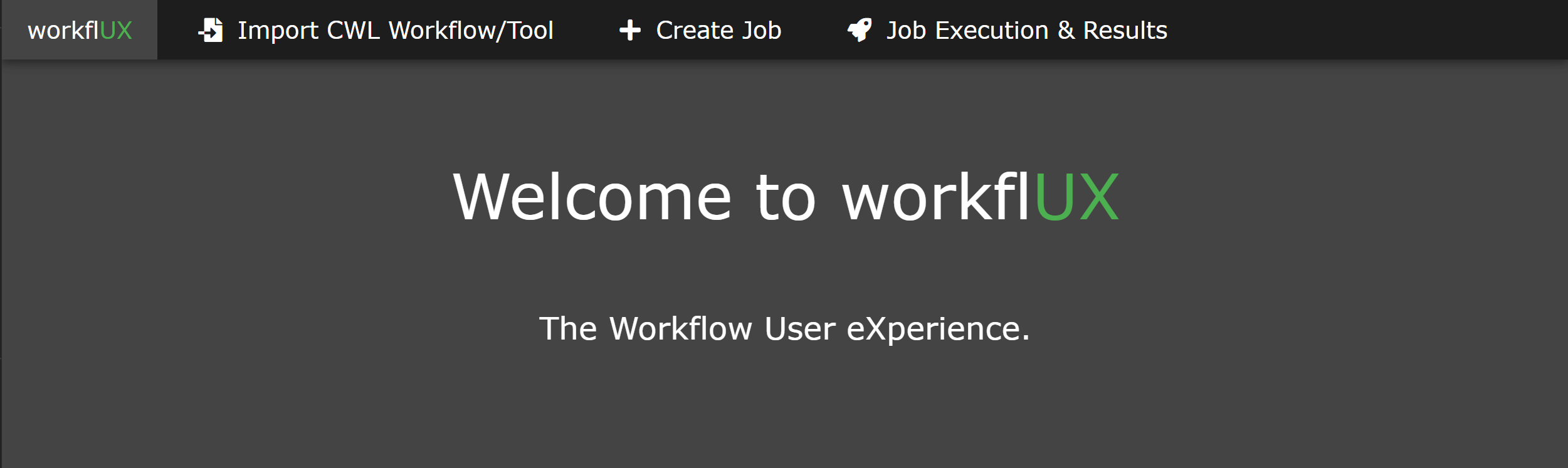Viewport: 1568px width, 468px height.
Task: Click the green UX in the welcome heading
Action: pyautogui.click(x=1076, y=197)
